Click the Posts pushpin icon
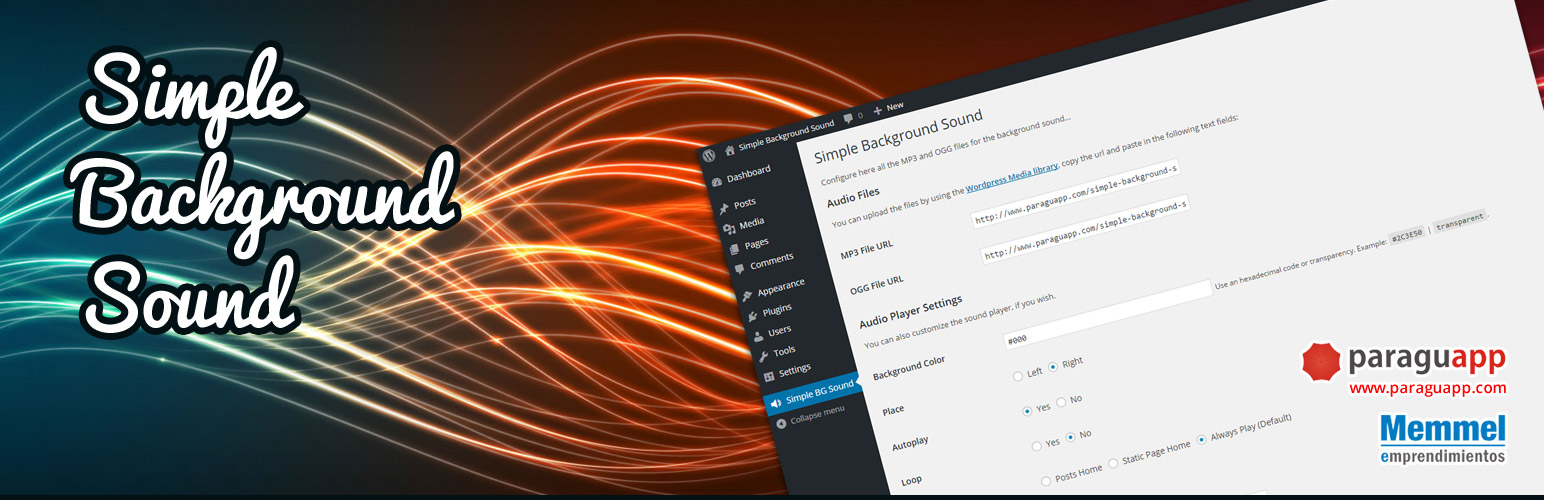The image size is (1544, 500). click(723, 209)
